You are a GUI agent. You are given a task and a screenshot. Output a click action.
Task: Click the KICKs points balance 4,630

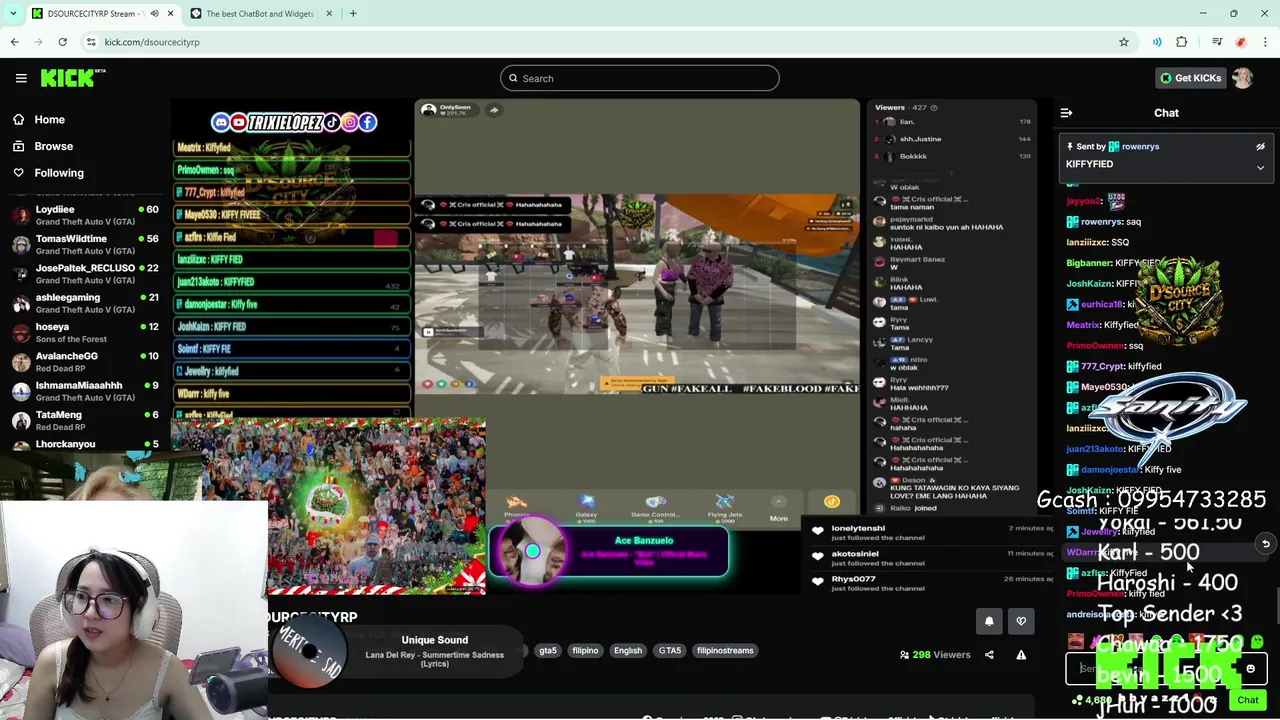(1093, 700)
